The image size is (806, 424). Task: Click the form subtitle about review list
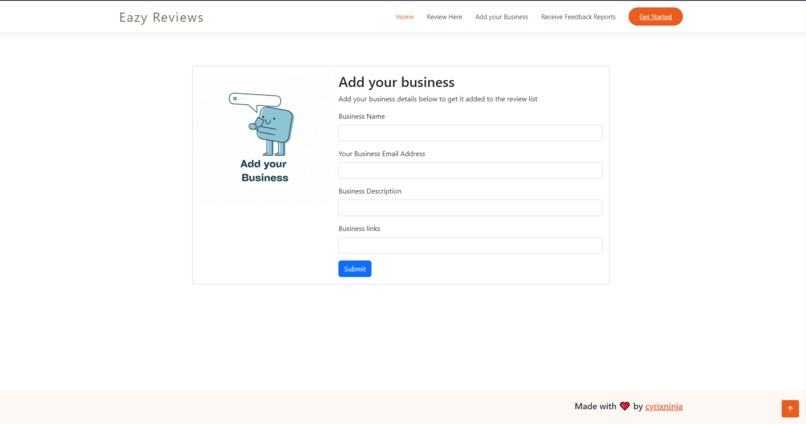[x=437, y=99]
